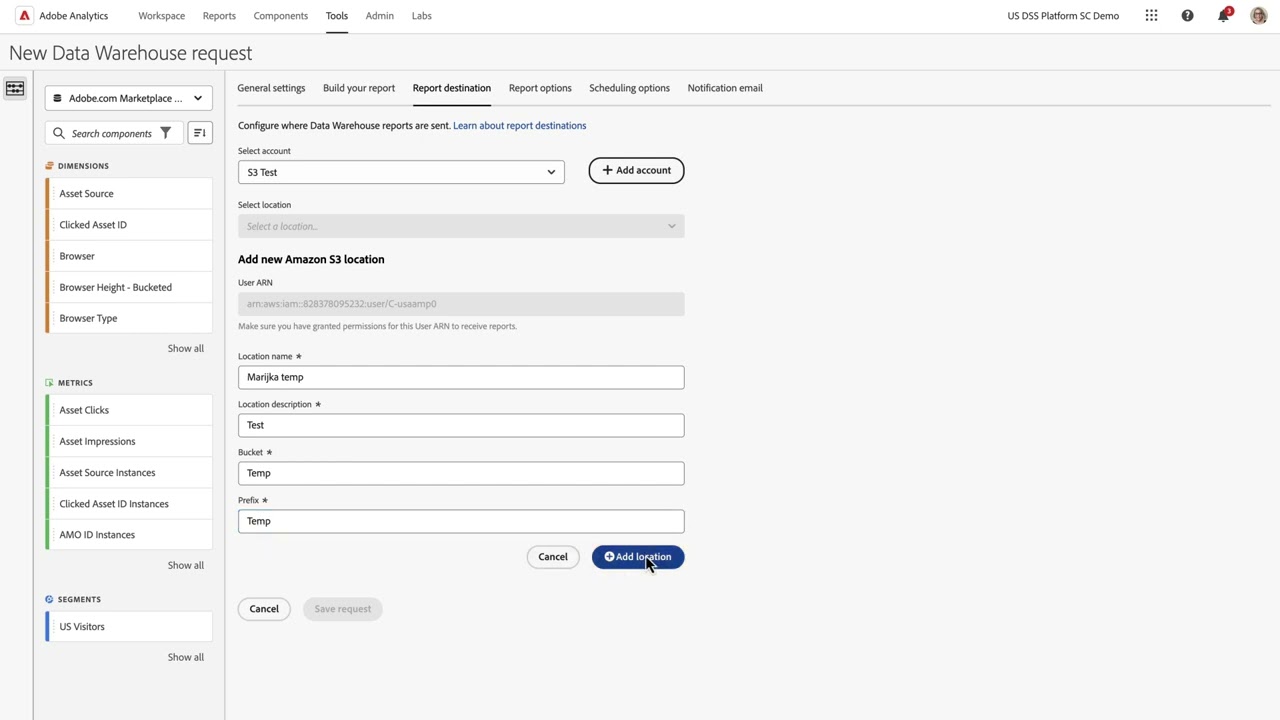1280x720 pixels.
Task: Open the app switcher grid icon
Action: [x=1152, y=16]
